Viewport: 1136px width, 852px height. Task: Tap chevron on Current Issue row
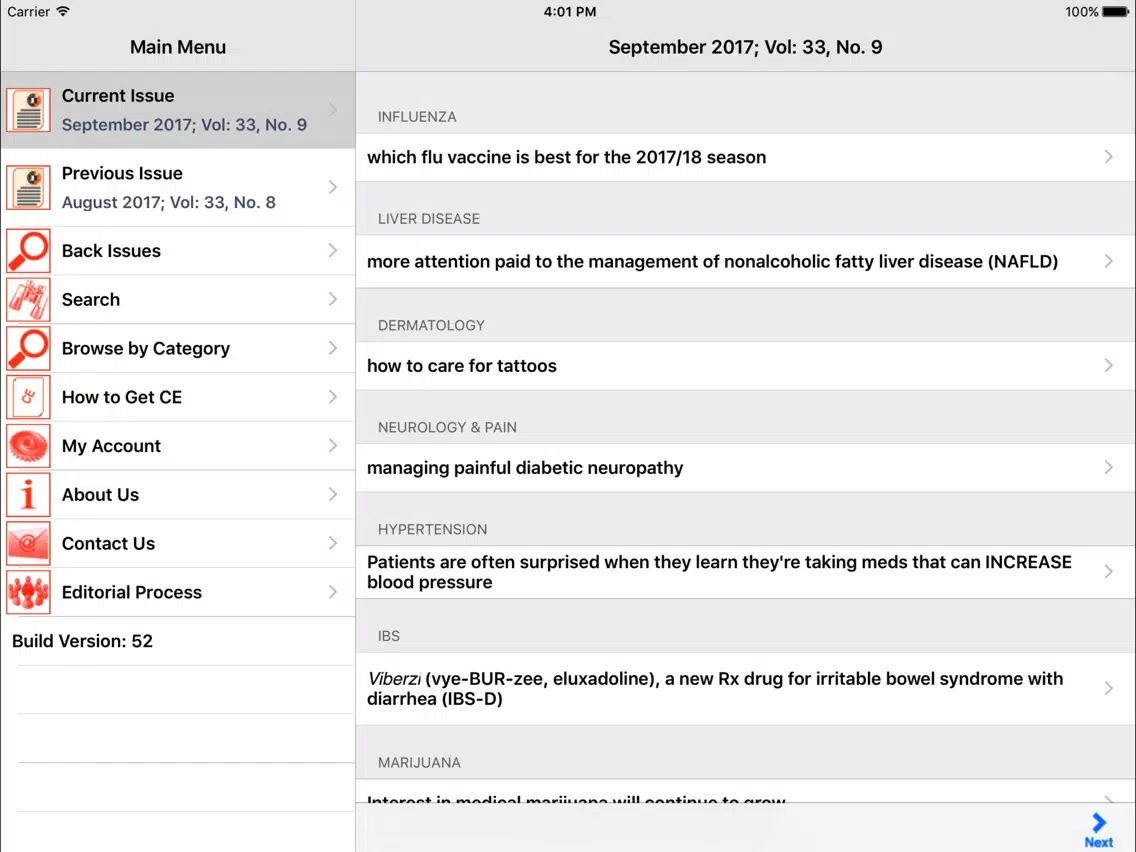333,110
